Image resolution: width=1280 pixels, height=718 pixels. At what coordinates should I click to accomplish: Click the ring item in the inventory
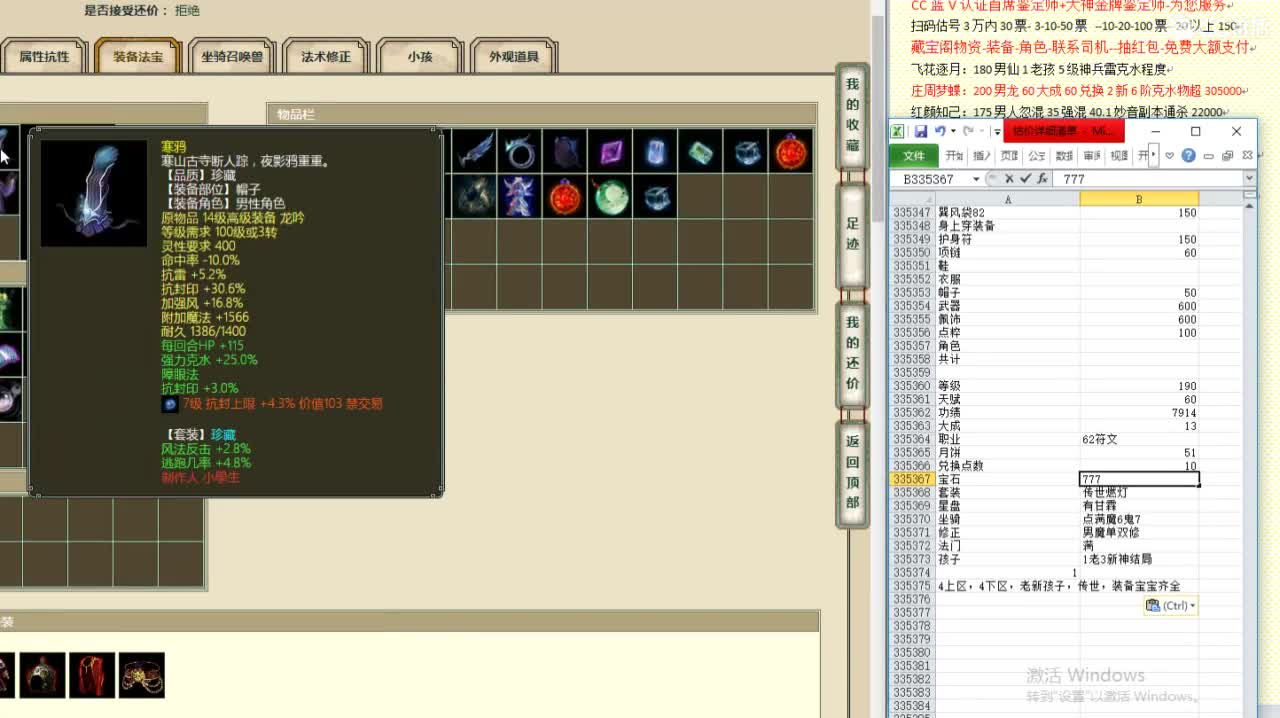(x=519, y=152)
